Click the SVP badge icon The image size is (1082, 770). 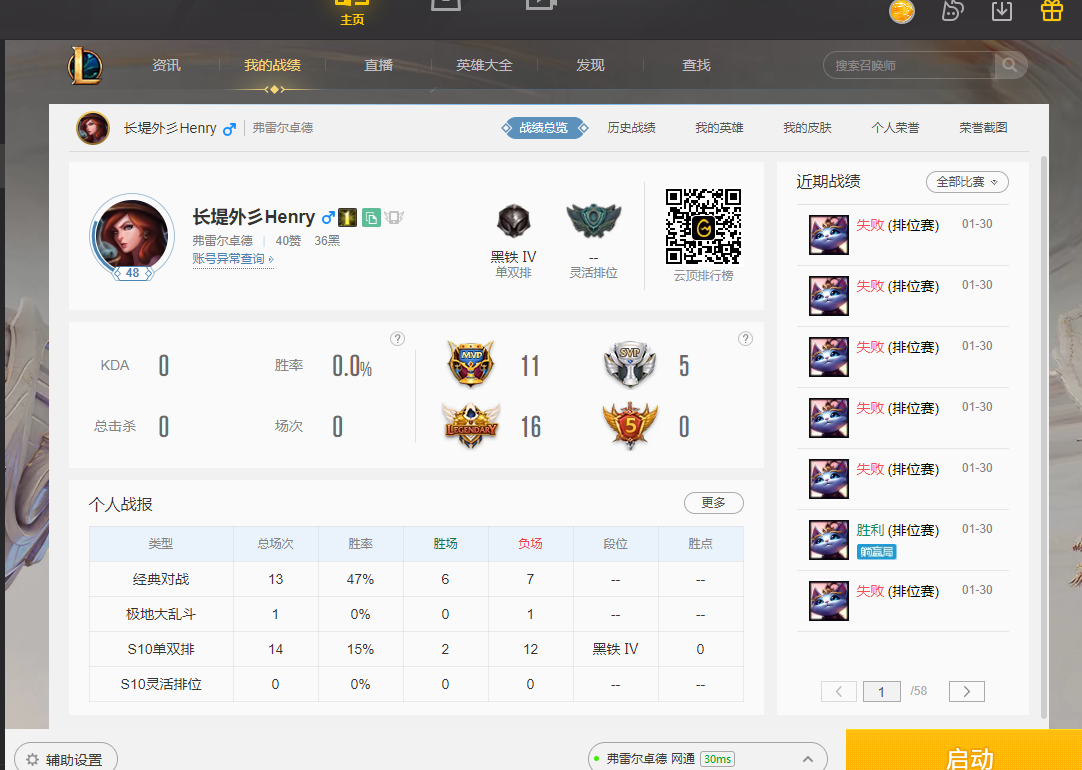coord(629,364)
